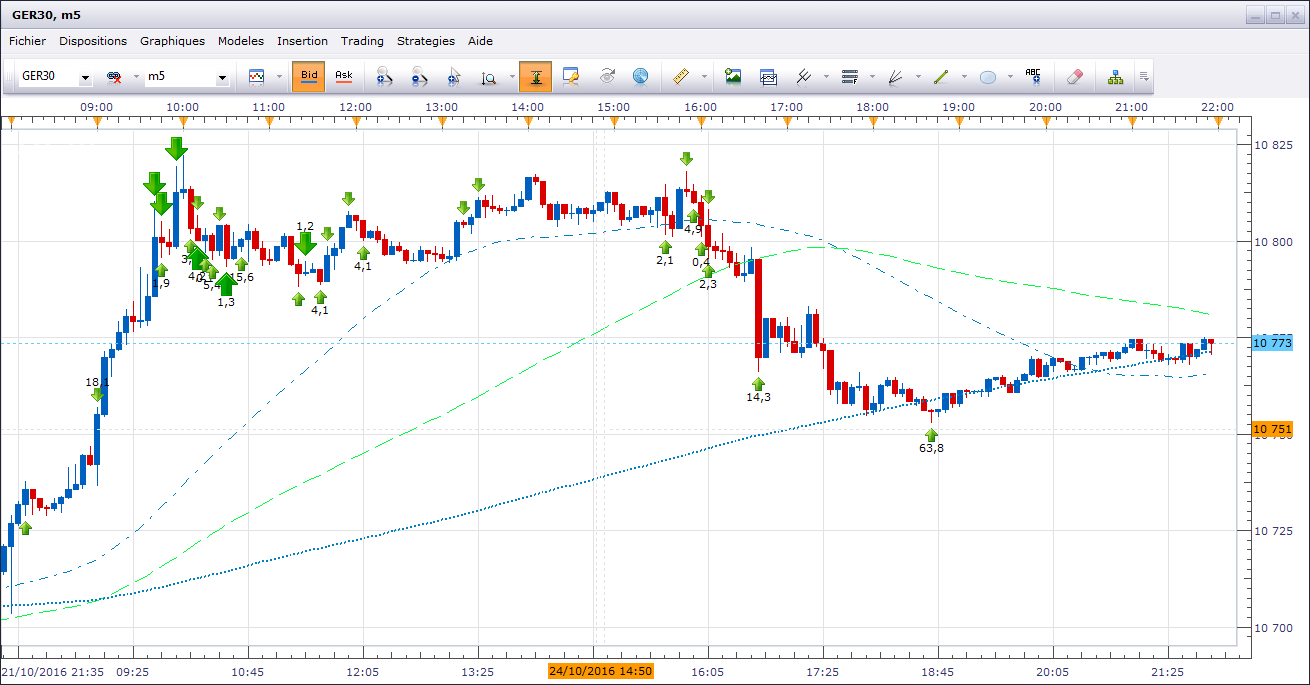Select the ruler measurement tool
The height and width of the screenshot is (685, 1310).
pos(683,76)
